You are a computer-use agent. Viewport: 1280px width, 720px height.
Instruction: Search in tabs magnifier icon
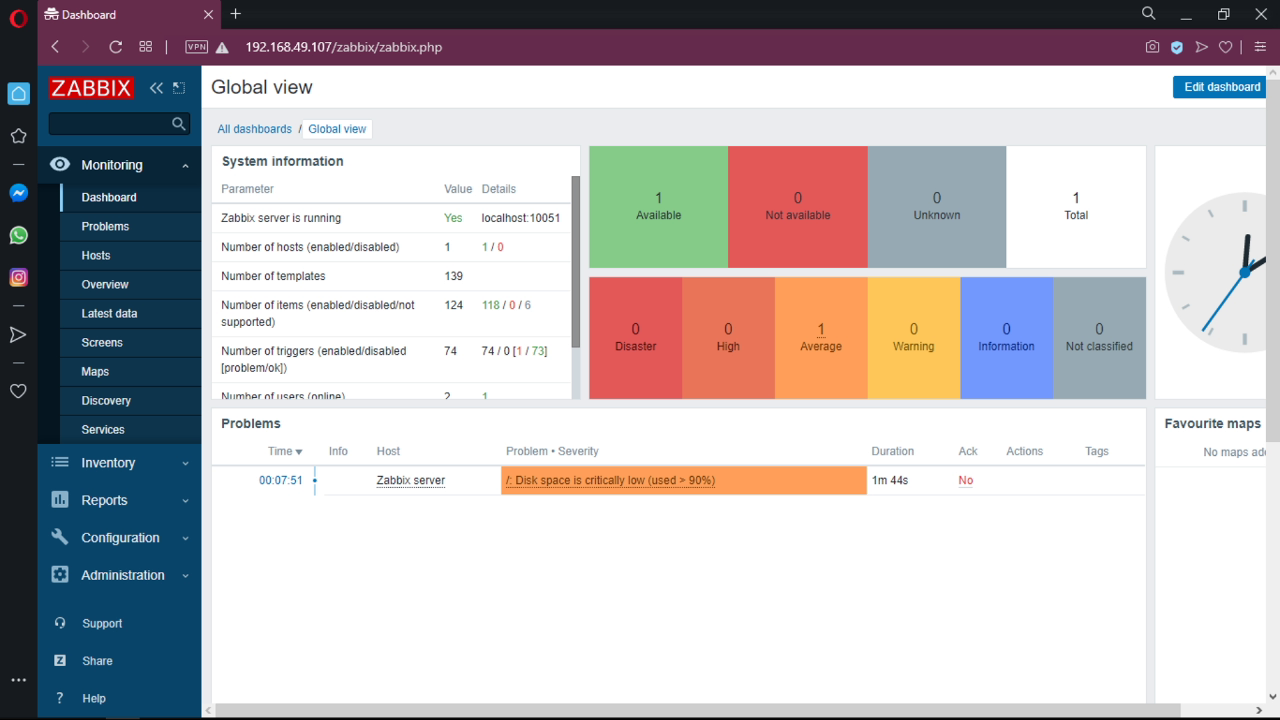[1149, 14]
